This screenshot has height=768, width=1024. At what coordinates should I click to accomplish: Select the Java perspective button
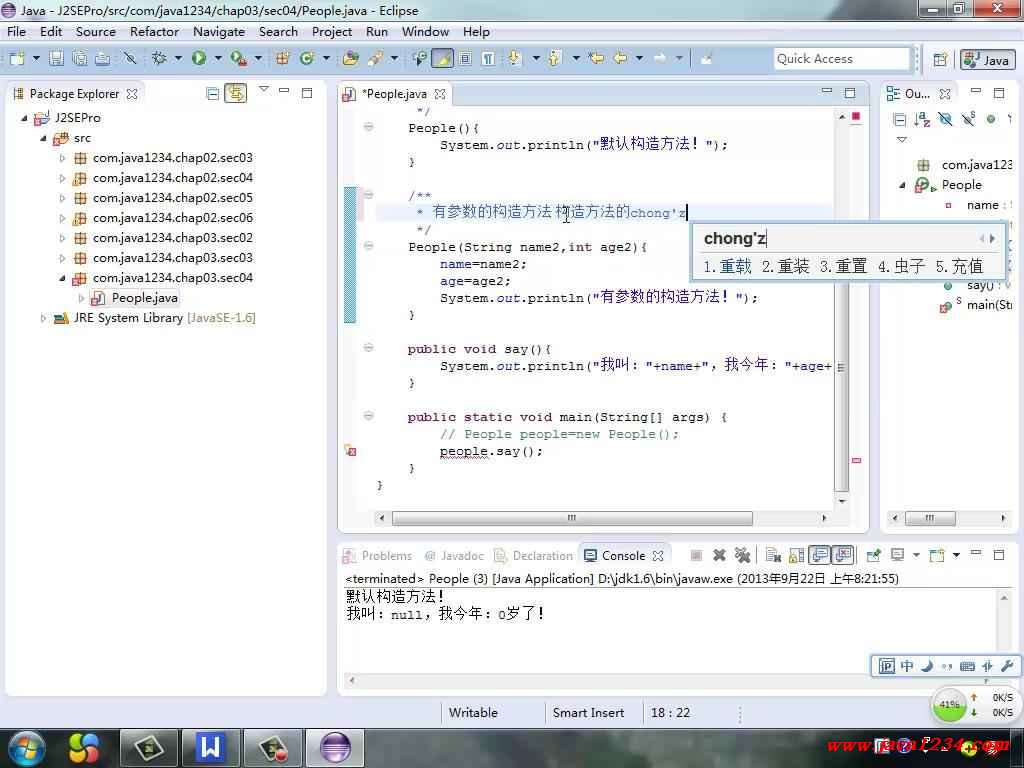987,59
